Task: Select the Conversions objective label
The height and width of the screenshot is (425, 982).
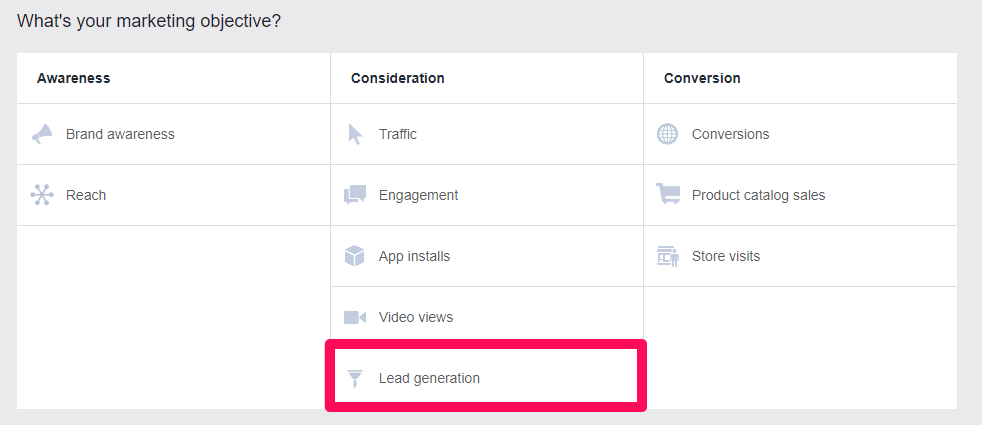Action: [731, 134]
